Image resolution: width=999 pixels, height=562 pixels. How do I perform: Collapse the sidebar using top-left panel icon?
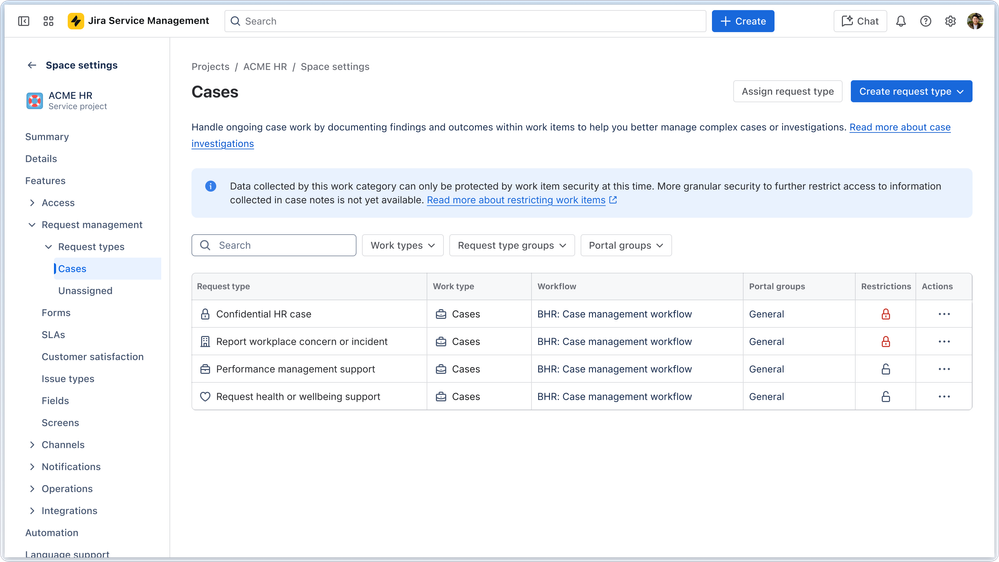point(24,21)
